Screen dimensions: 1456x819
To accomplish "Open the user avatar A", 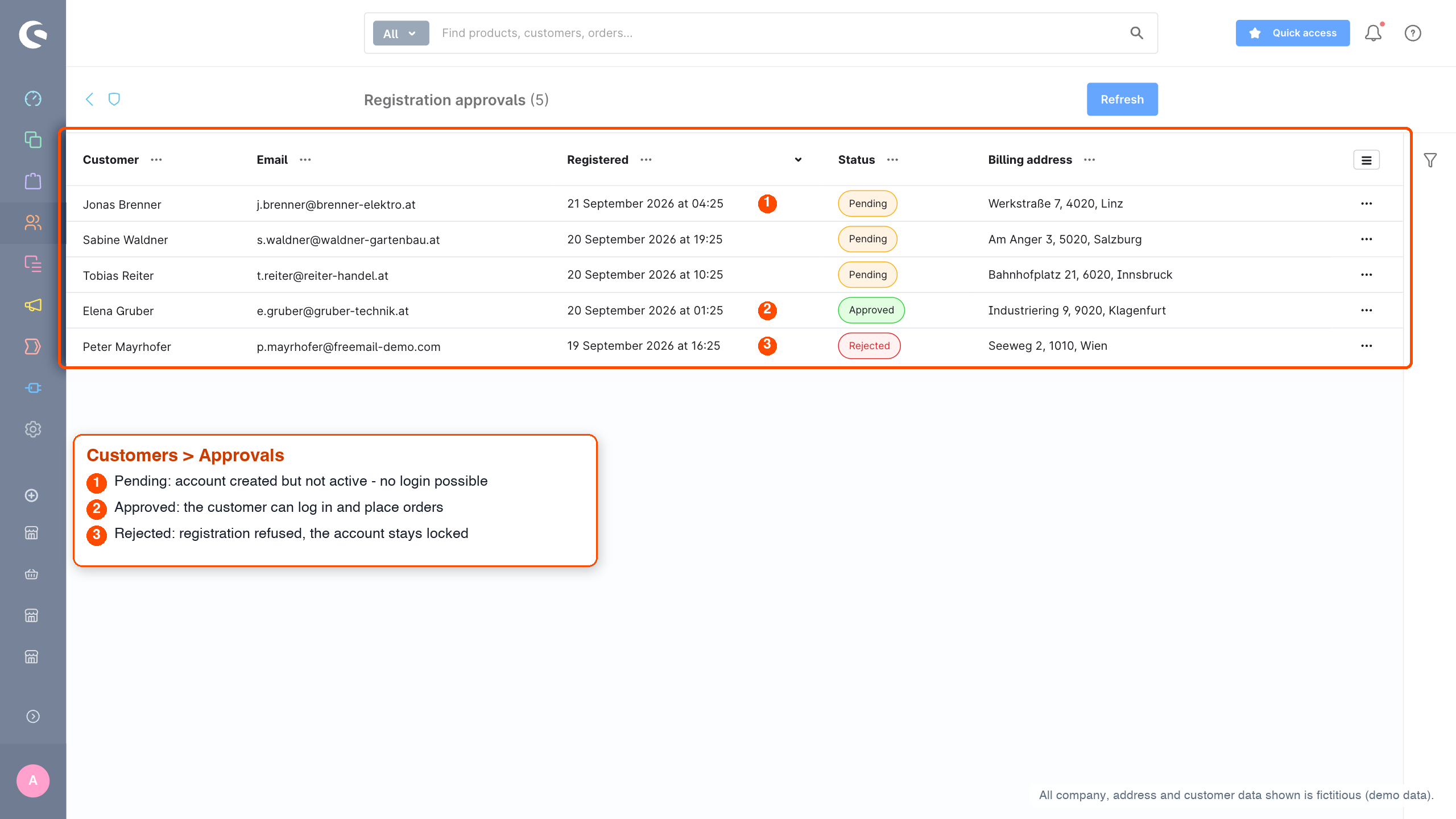I will click(x=33, y=780).
